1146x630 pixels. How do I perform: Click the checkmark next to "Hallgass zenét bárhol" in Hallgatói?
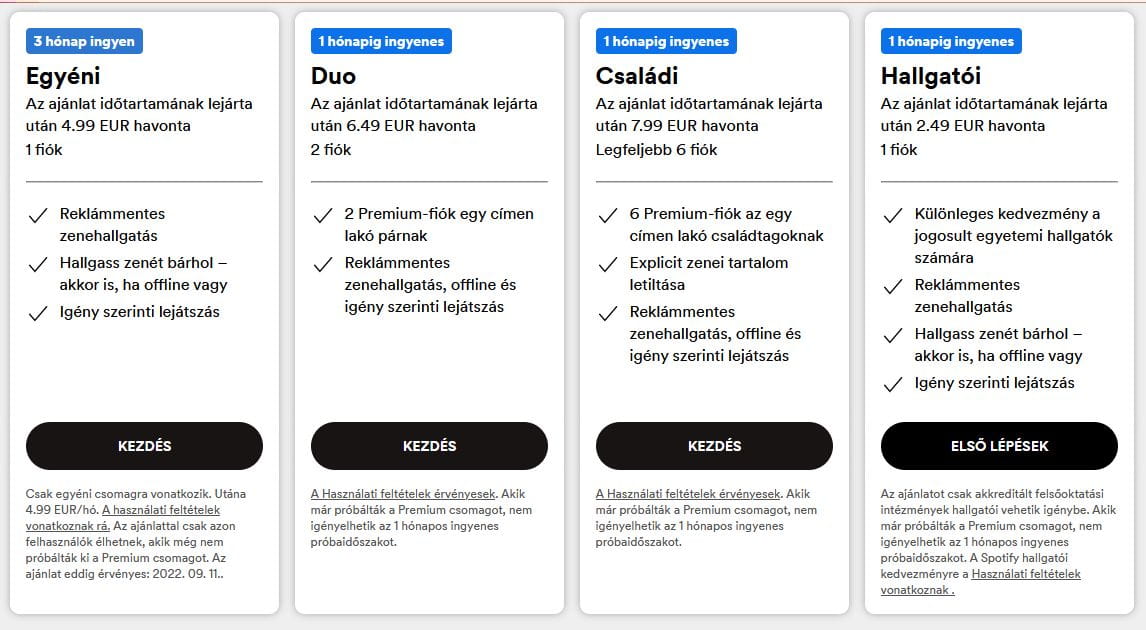pos(892,336)
